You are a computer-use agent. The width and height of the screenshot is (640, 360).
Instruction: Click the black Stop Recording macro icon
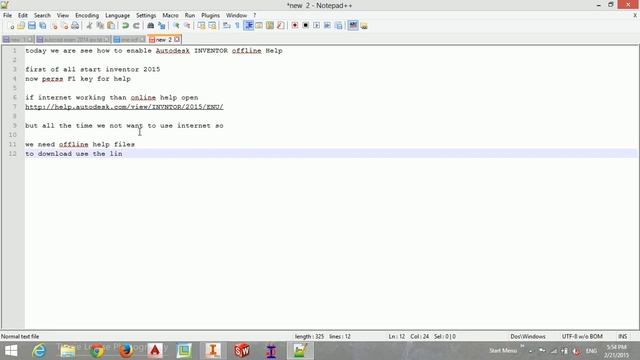[306, 26]
